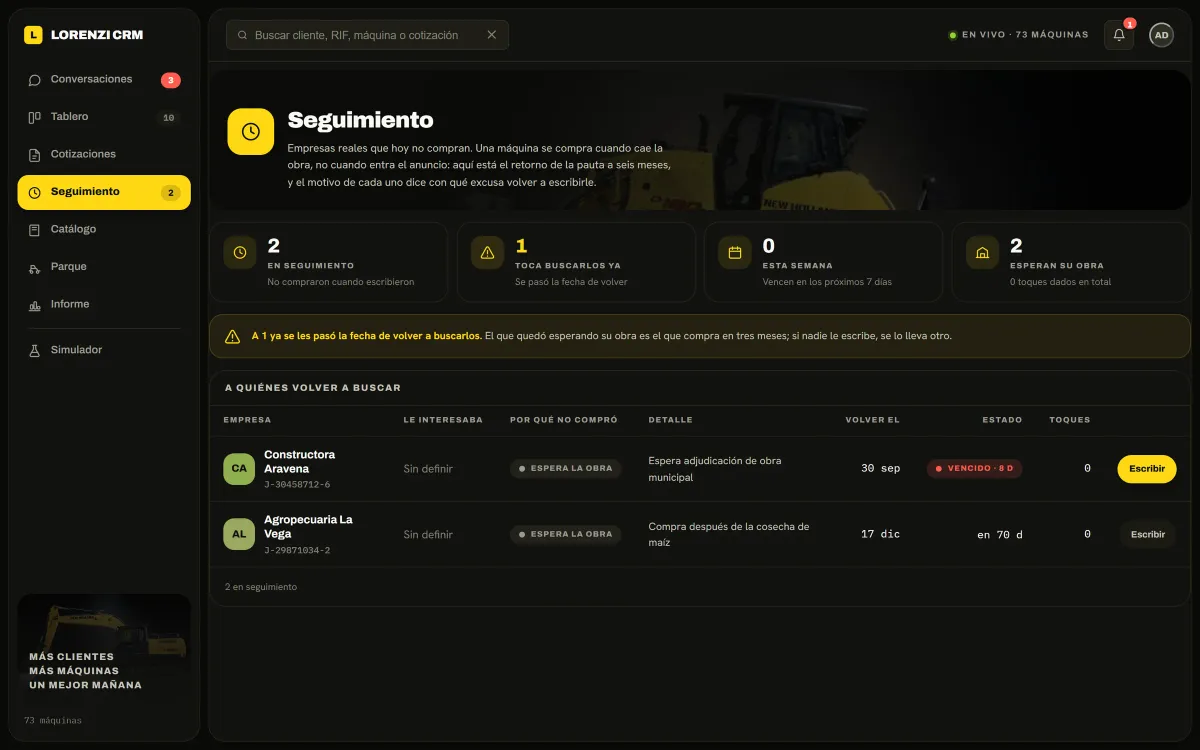The image size is (1200, 750).
Task: Click RIF J-30458712-6
Action: [297, 485]
